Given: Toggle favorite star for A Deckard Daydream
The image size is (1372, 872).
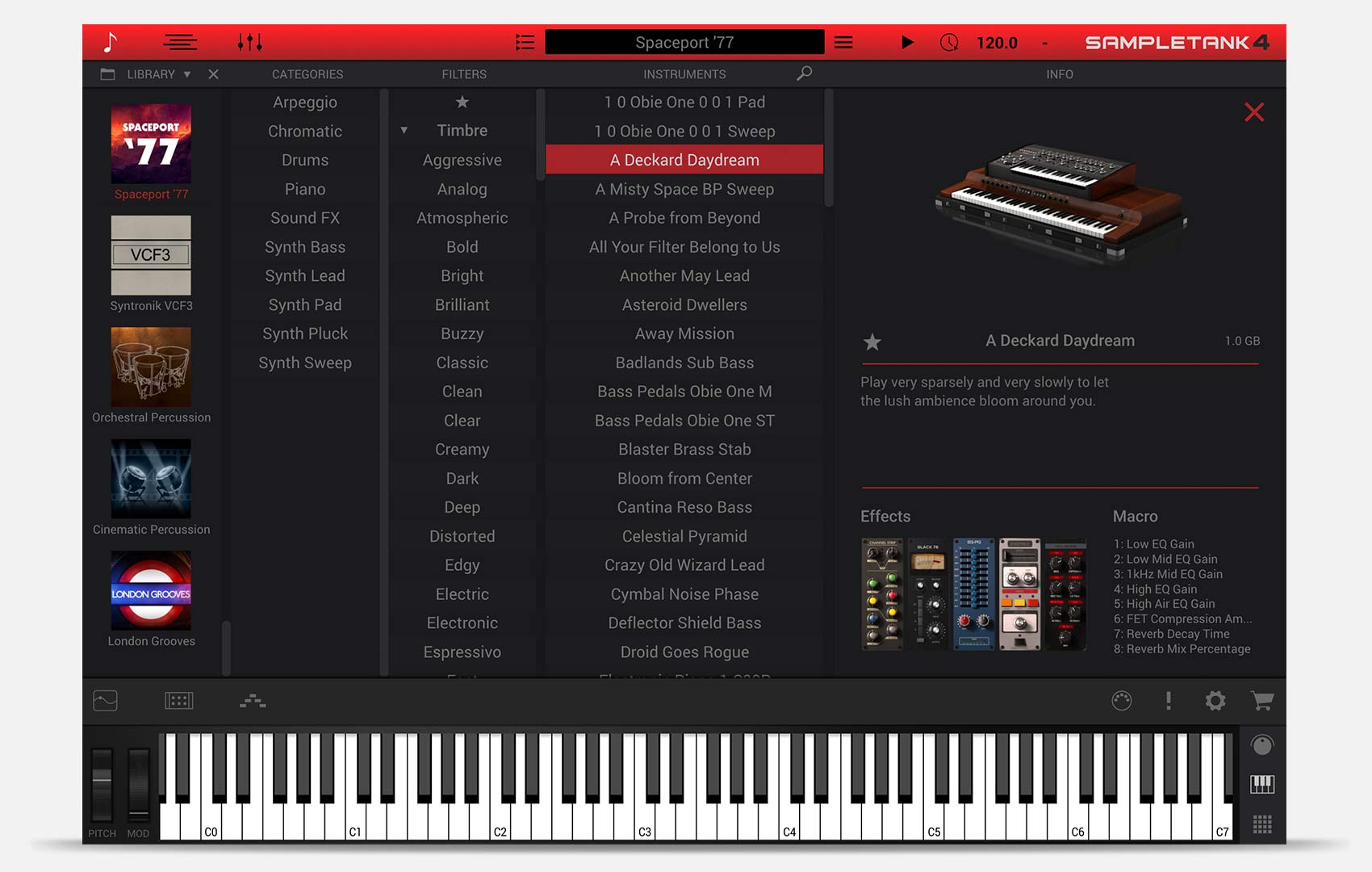Looking at the screenshot, I should [872, 342].
